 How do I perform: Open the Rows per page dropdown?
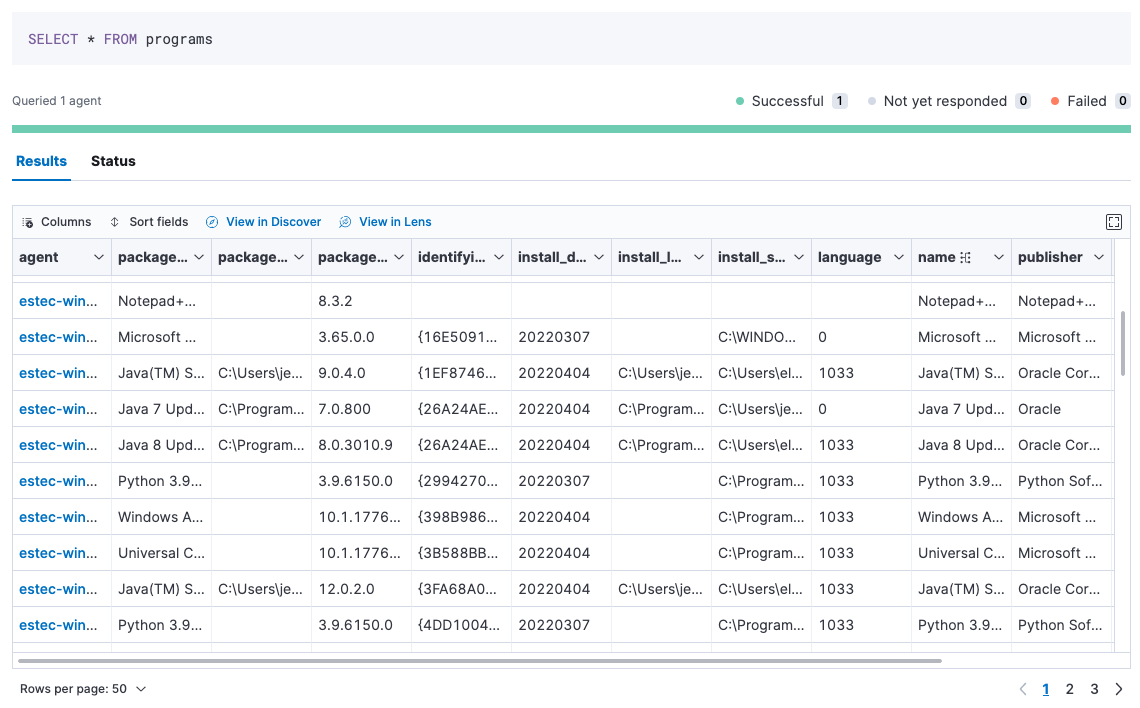83,689
